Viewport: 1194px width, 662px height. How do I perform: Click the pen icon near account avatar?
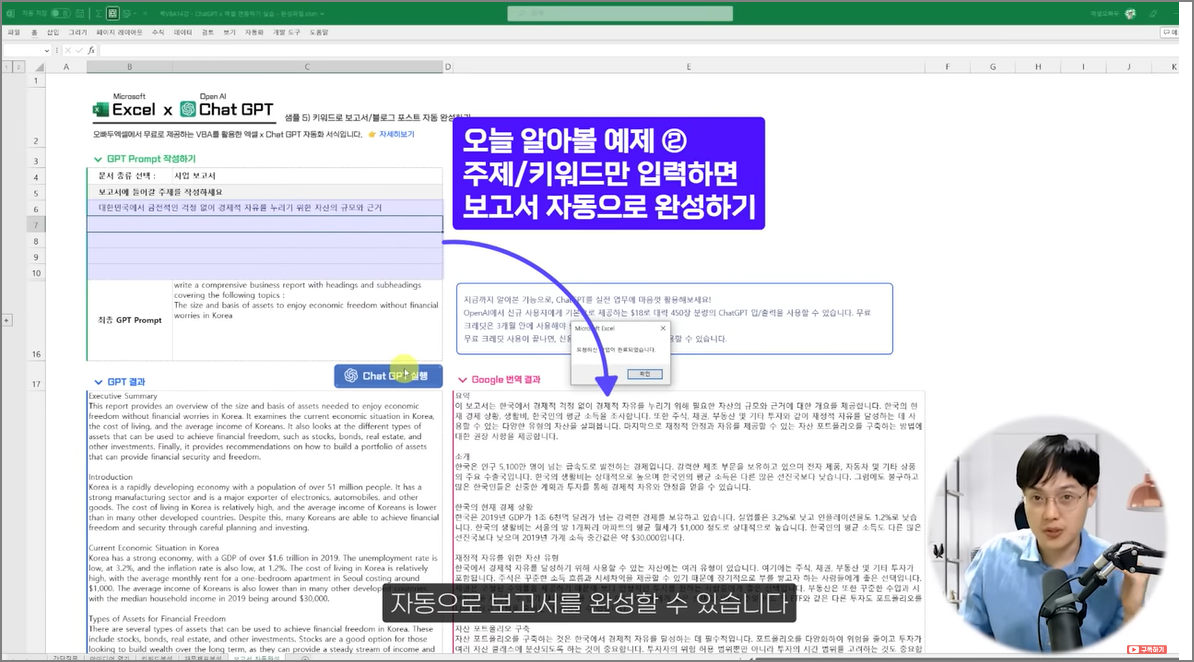click(1154, 14)
